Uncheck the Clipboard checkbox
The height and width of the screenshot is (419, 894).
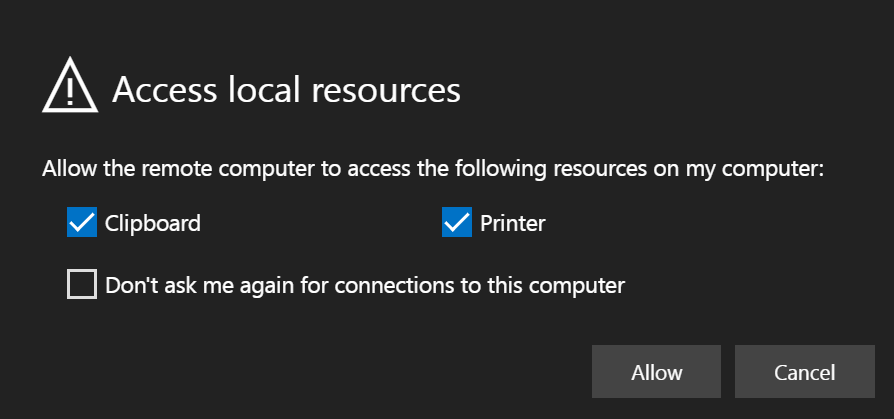(81, 222)
